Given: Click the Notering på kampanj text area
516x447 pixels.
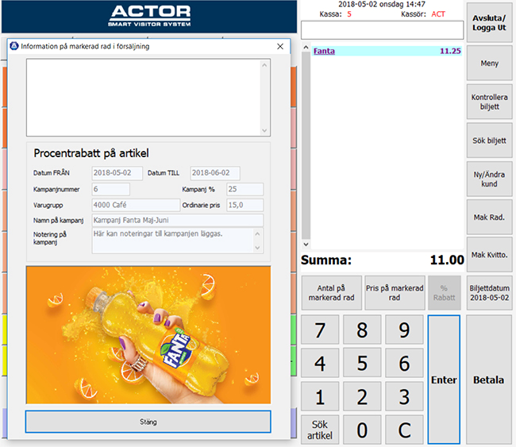Looking at the screenshot, I should coord(177,241).
